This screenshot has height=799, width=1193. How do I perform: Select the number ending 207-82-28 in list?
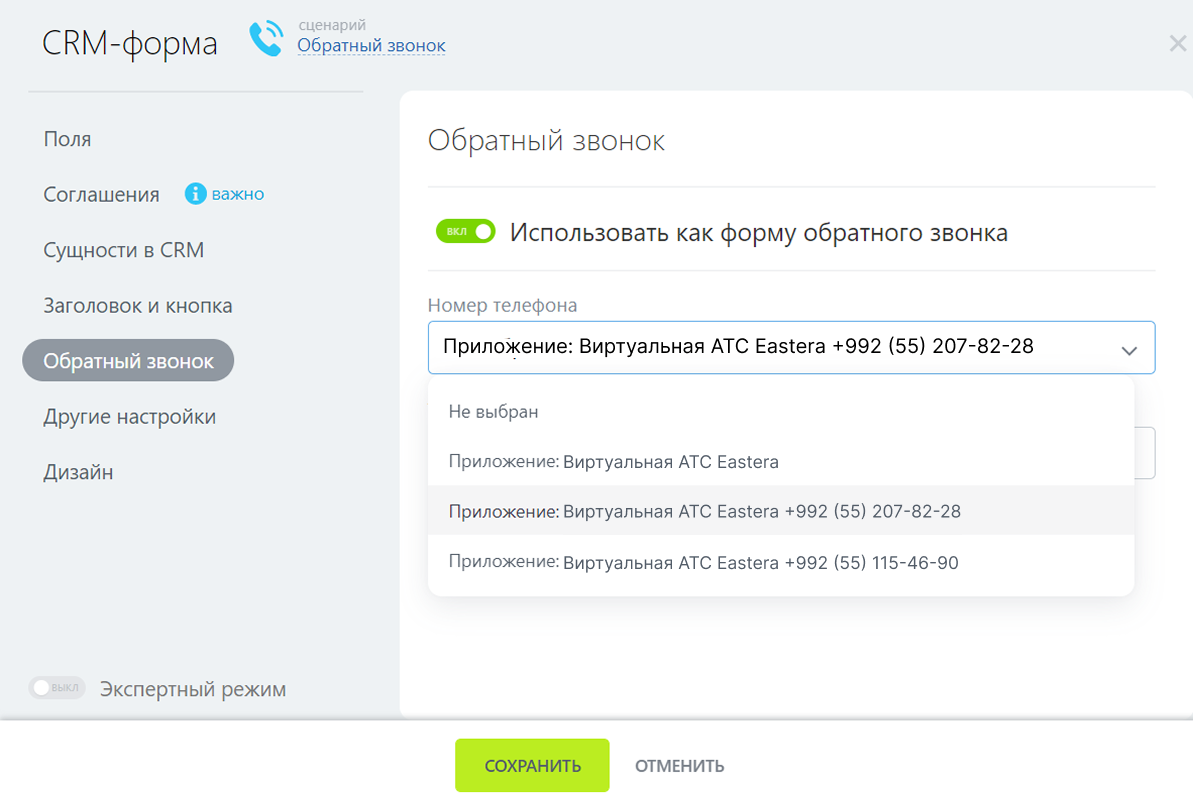[704, 511]
